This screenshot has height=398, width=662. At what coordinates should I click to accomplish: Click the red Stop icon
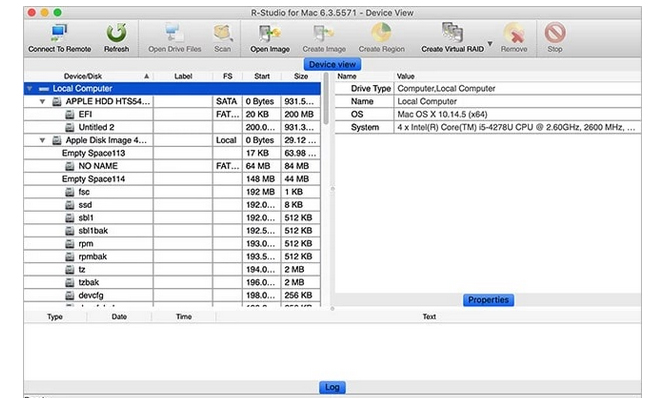coord(555,33)
